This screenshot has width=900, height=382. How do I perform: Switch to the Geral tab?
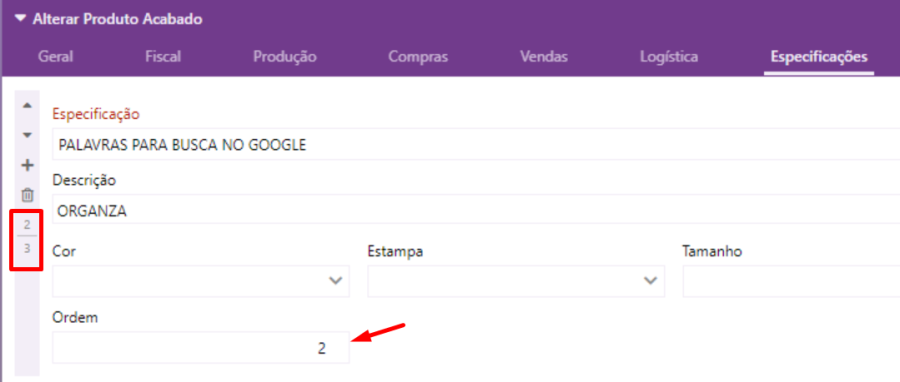tap(56, 57)
